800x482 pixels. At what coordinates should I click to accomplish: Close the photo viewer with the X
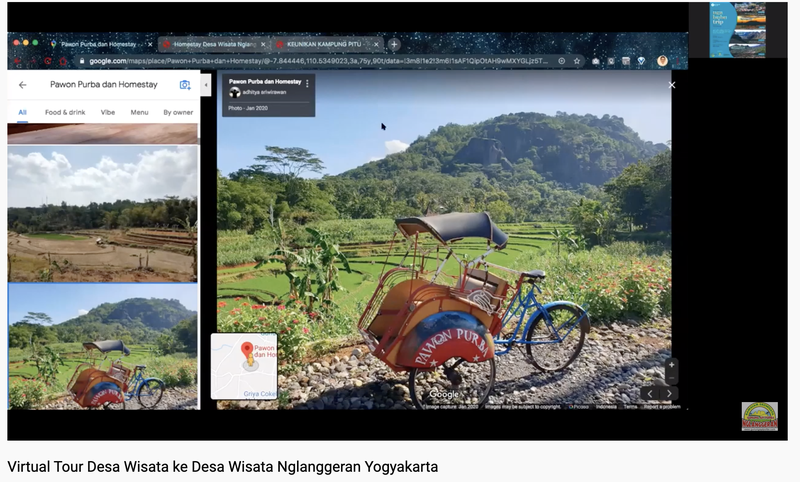672,85
